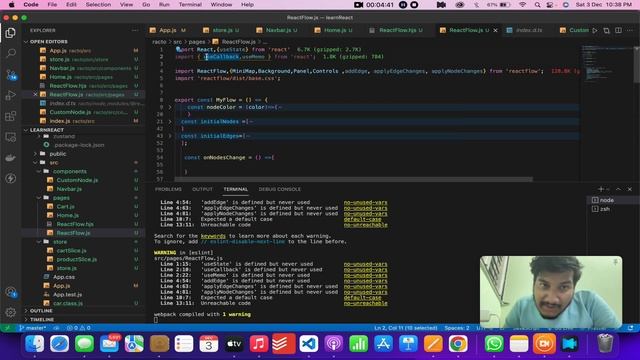Open the Debug Console tab

tap(280, 189)
